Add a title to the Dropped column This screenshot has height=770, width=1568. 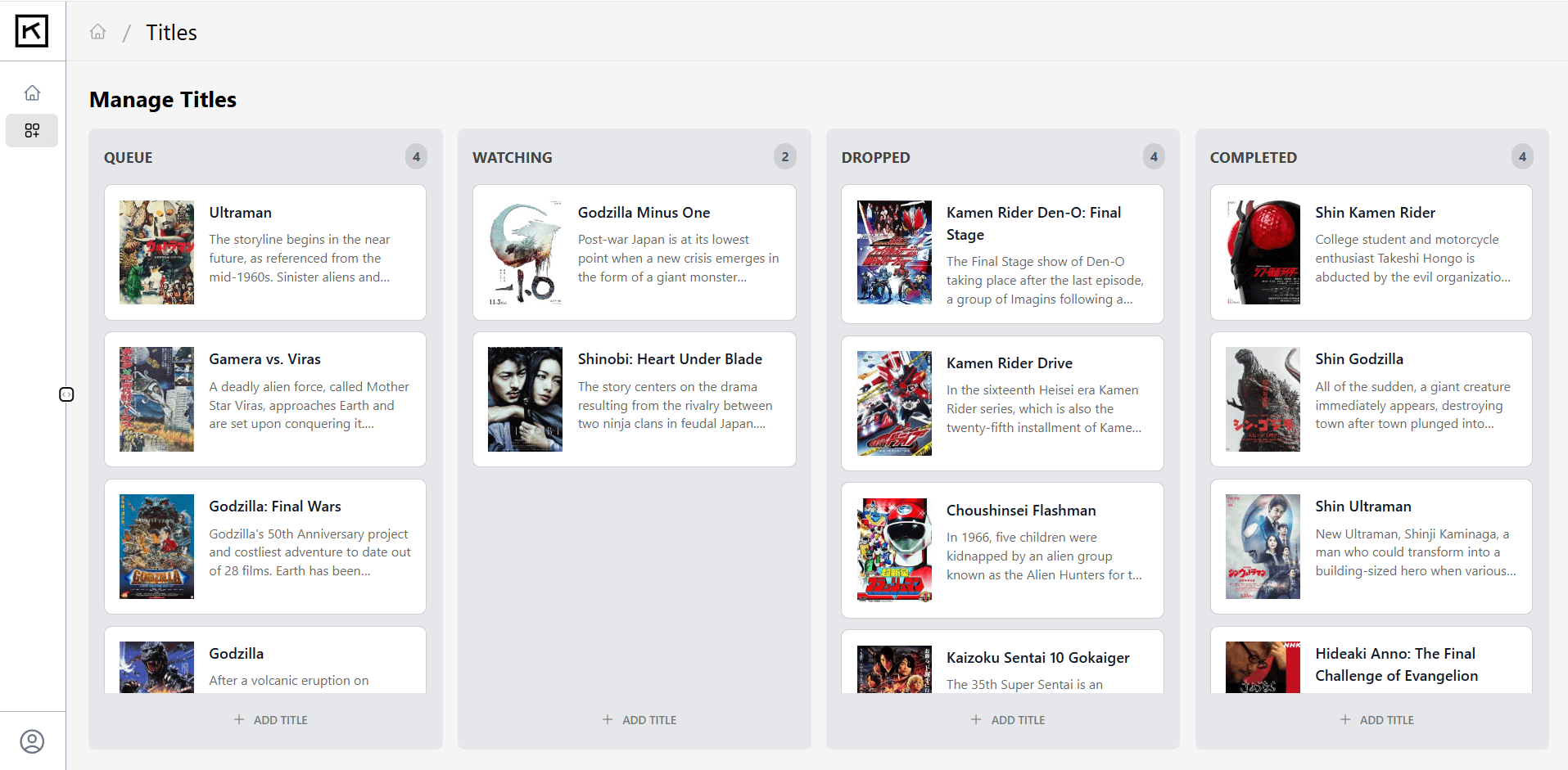1008,720
